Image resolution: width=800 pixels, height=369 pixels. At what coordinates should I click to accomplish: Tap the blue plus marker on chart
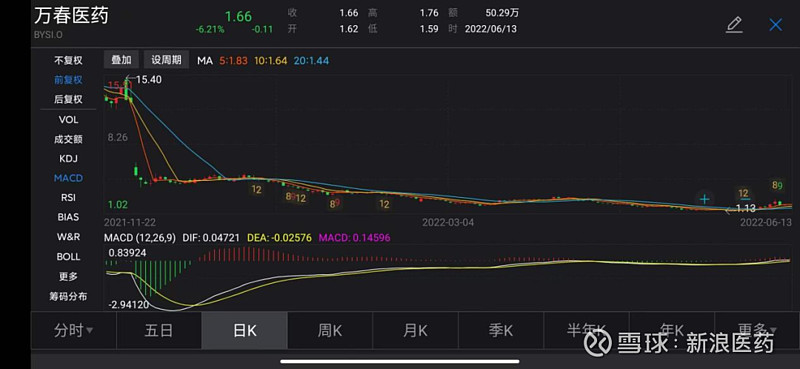[x=705, y=199]
